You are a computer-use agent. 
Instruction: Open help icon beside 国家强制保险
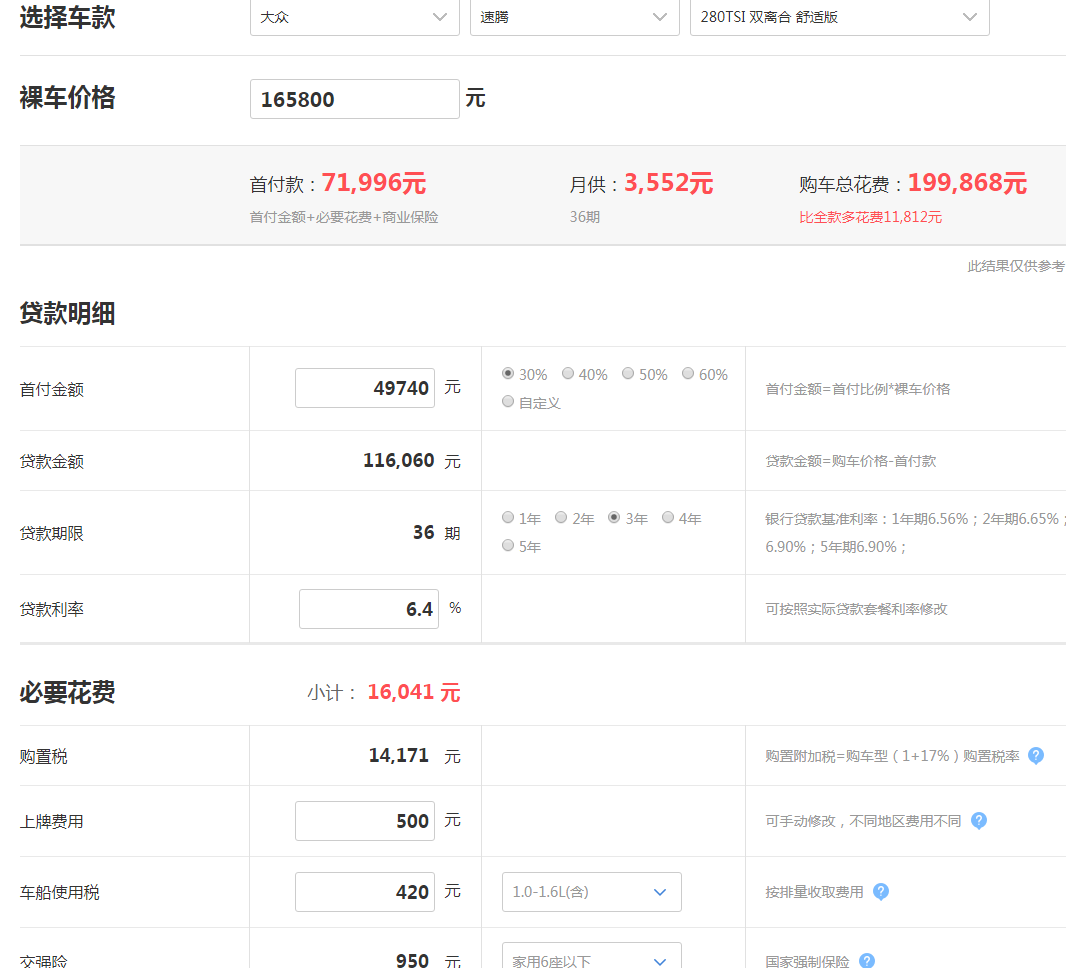click(867, 961)
